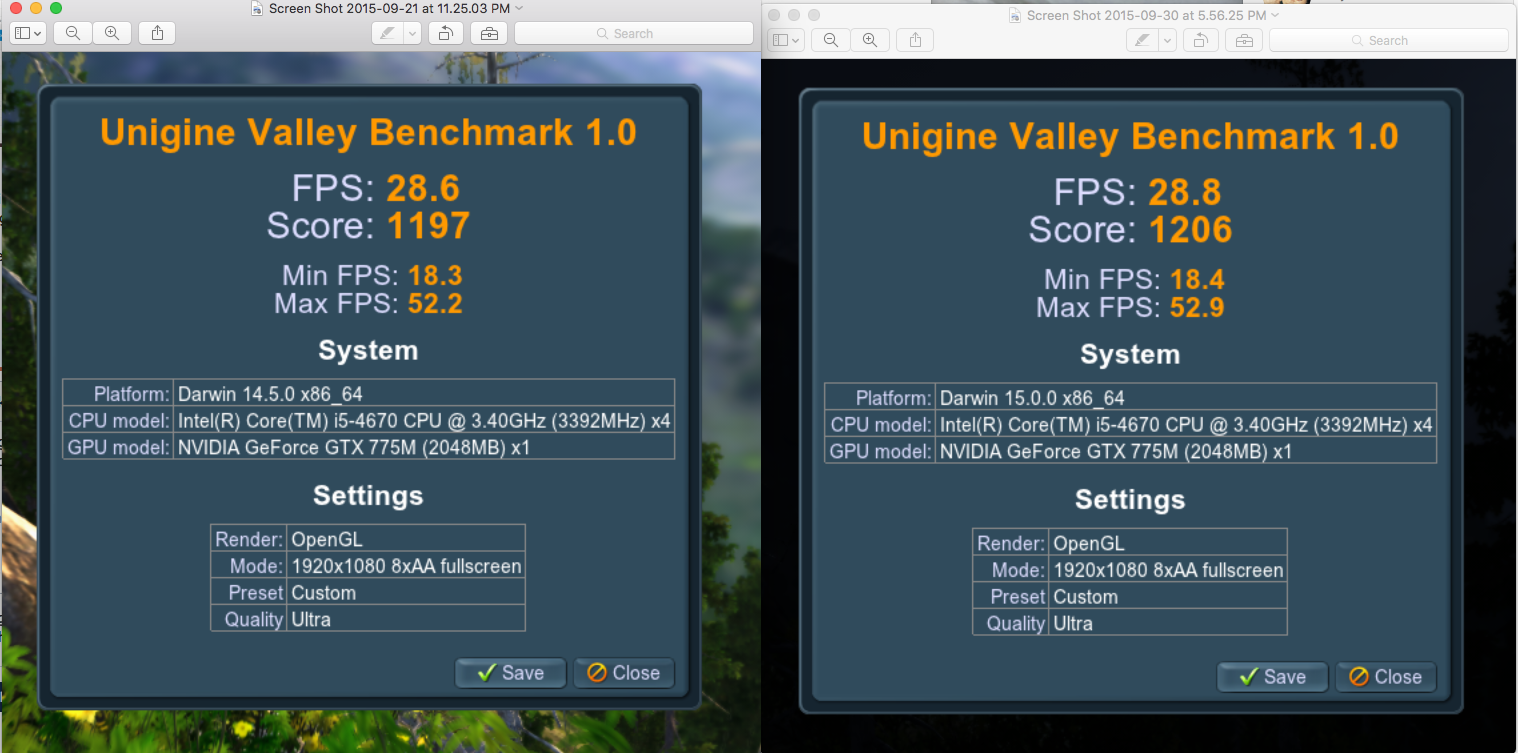
Task: Select the FPS value 28.8
Action: [x=1185, y=192]
